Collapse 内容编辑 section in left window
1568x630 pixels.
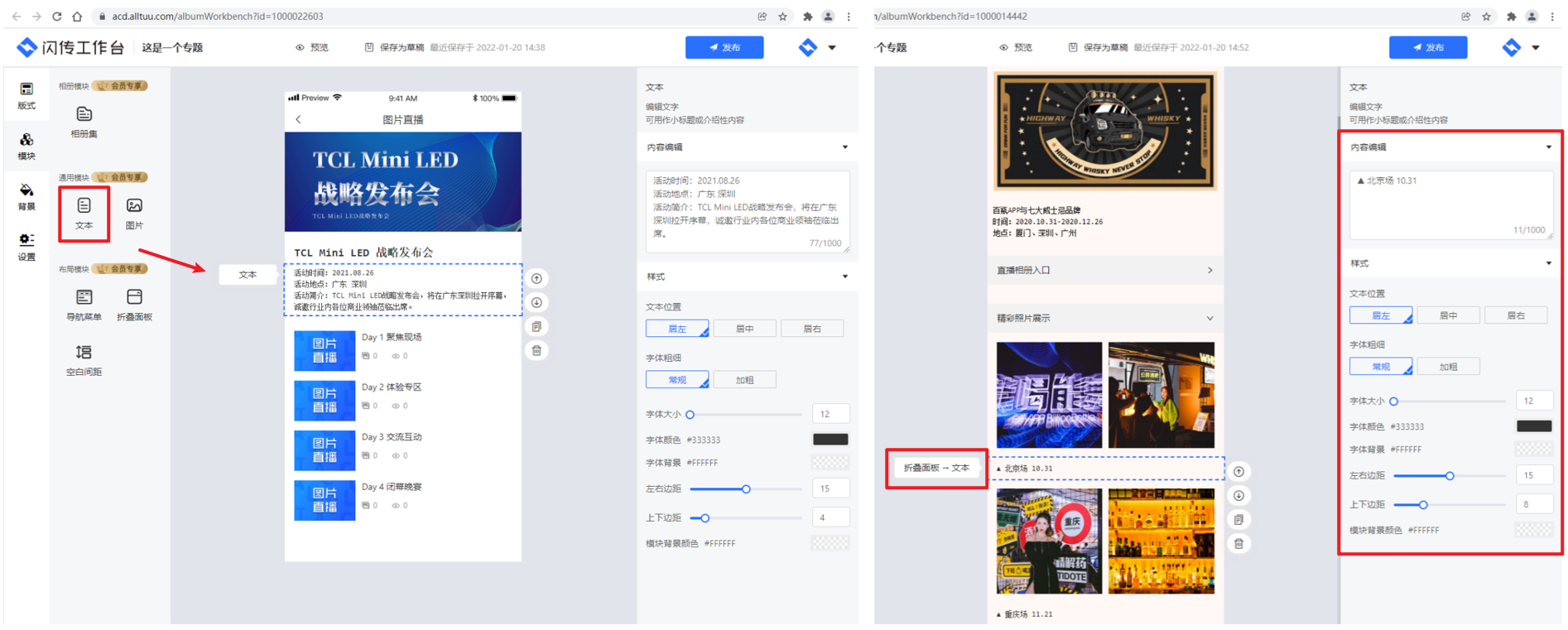pyautogui.click(x=844, y=147)
